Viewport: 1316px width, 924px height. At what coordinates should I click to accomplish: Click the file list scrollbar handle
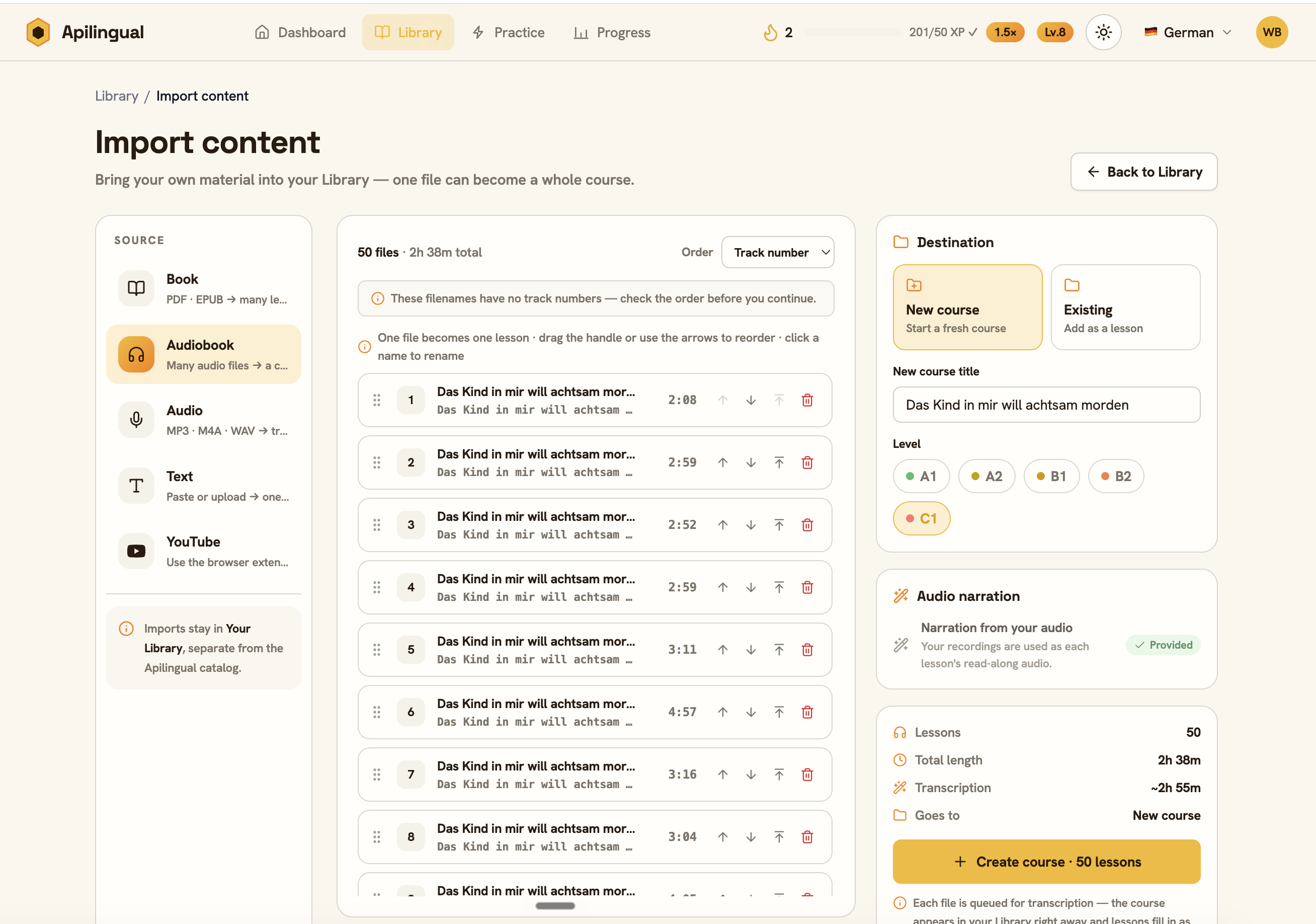555,906
